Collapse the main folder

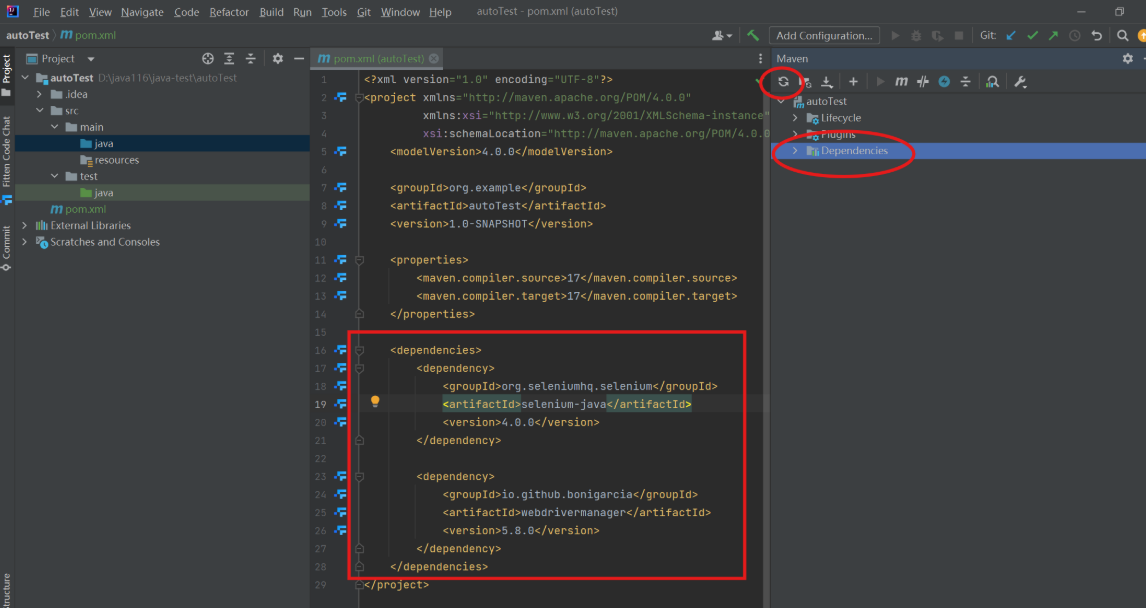[x=55, y=127]
